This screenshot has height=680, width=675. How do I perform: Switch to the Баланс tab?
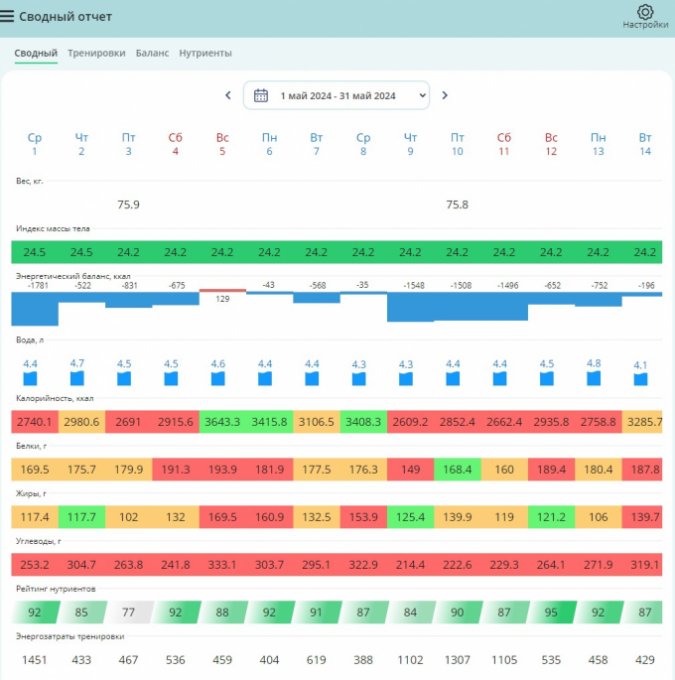152,53
